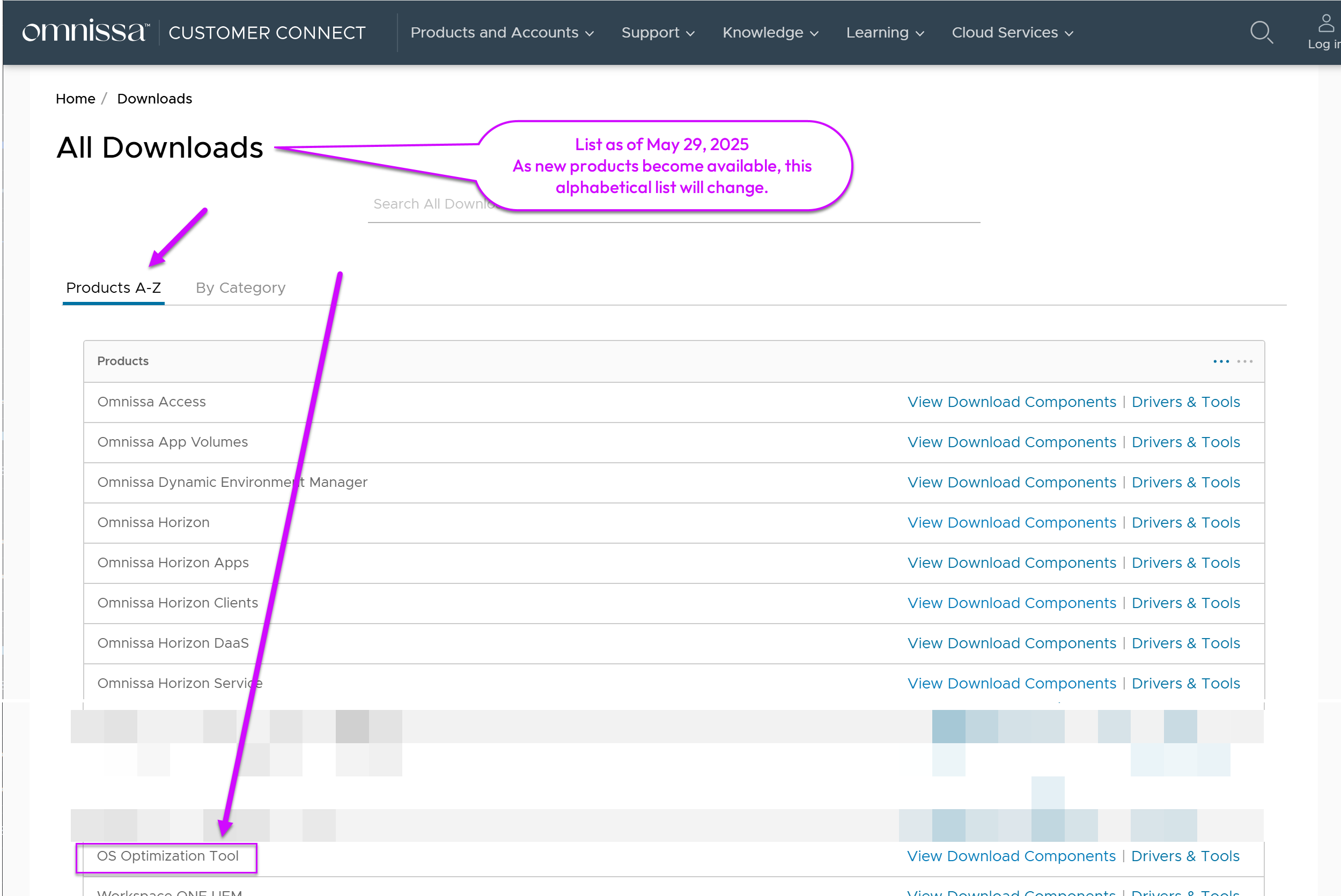Open Drivers & Tools for Horizon Service

pos(1185,684)
